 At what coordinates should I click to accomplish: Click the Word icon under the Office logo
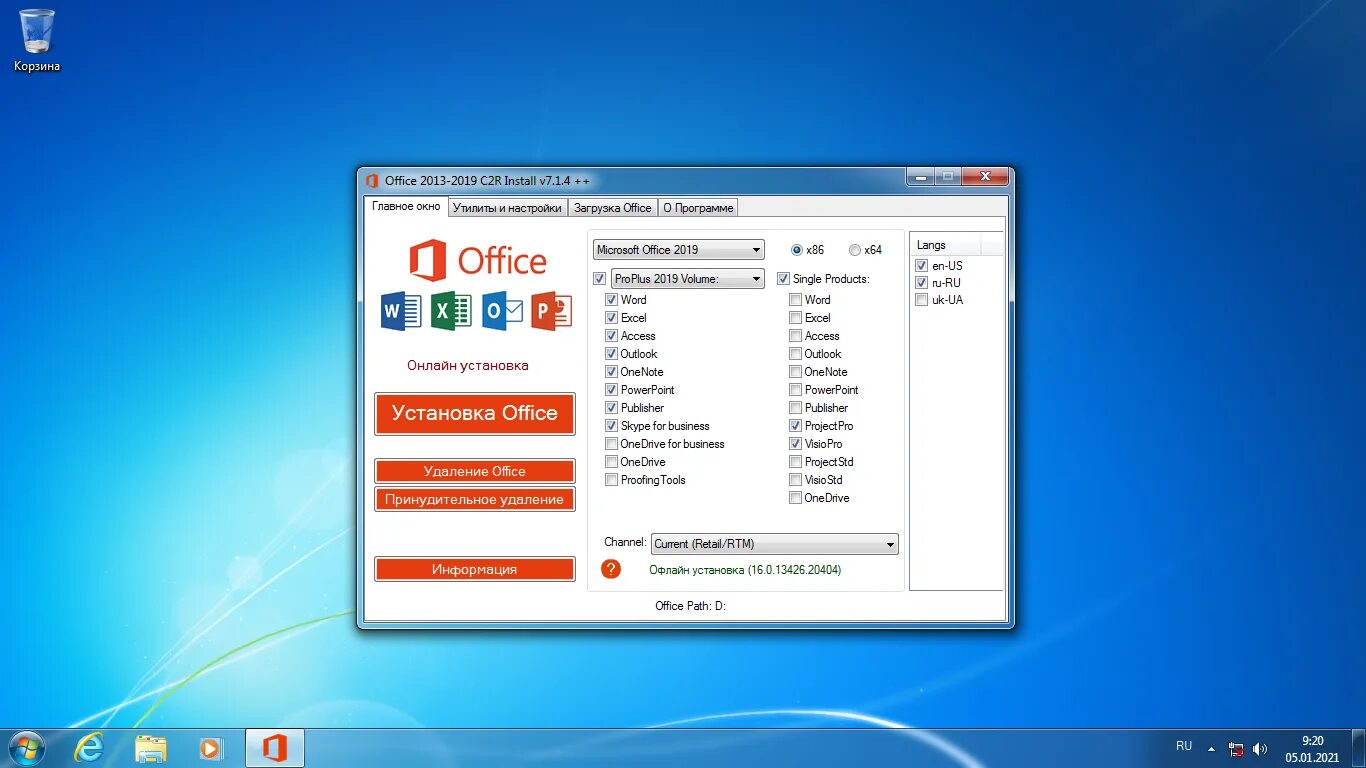tap(401, 311)
